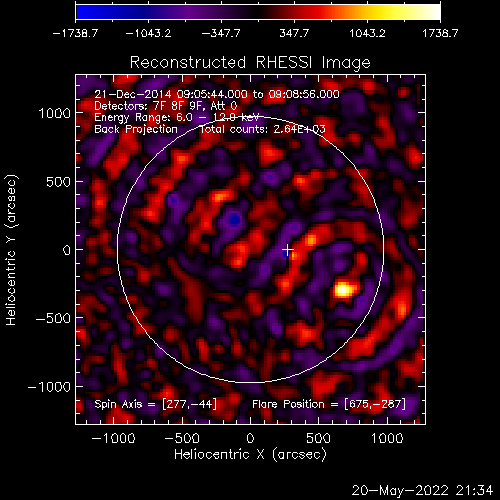Click the -1738.7 color bar minimum label
The image size is (500, 500).
coord(75,33)
